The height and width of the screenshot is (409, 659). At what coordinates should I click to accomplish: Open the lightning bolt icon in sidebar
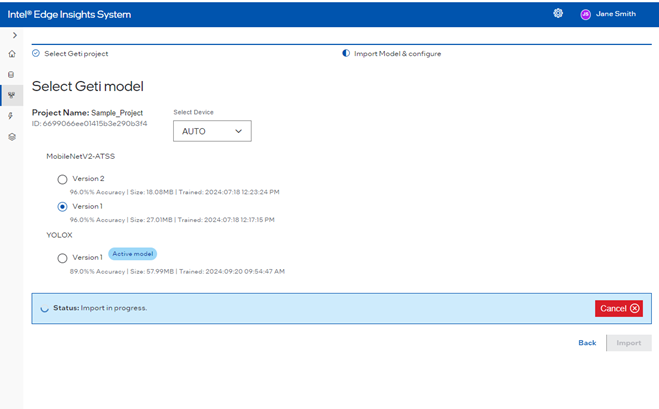click(11, 116)
